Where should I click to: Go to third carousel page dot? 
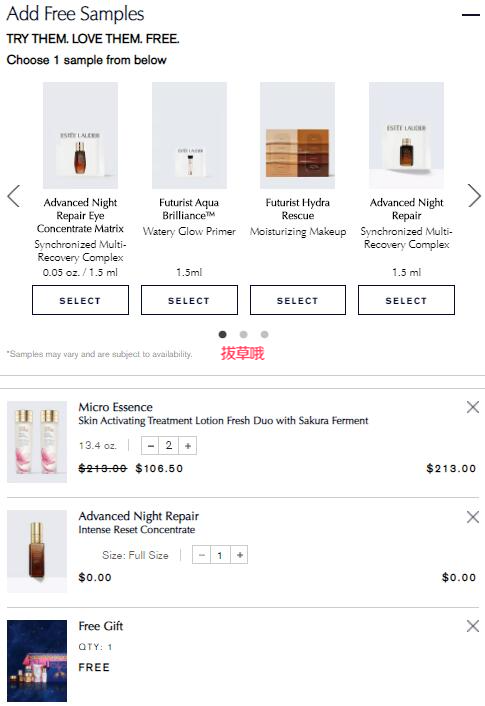point(264,334)
